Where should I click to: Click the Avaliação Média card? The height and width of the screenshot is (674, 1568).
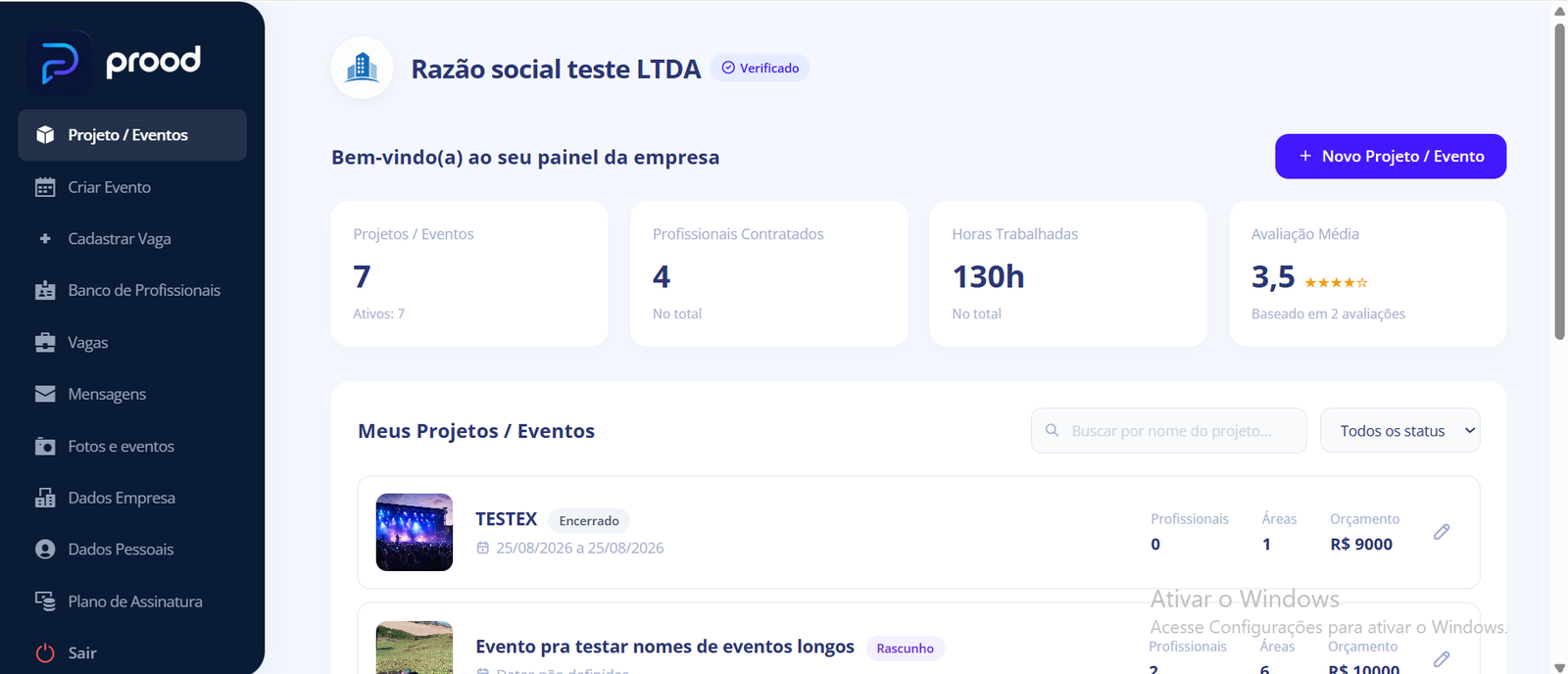point(1367,273)
